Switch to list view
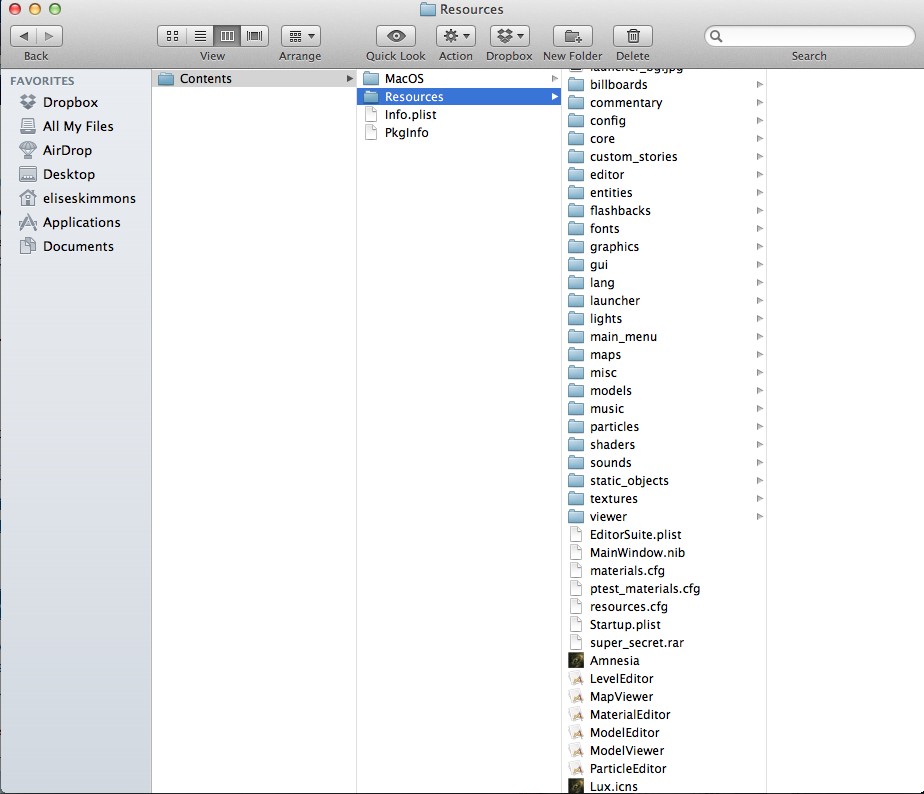The height and width of the screenshot is (794, 924). 199,36
